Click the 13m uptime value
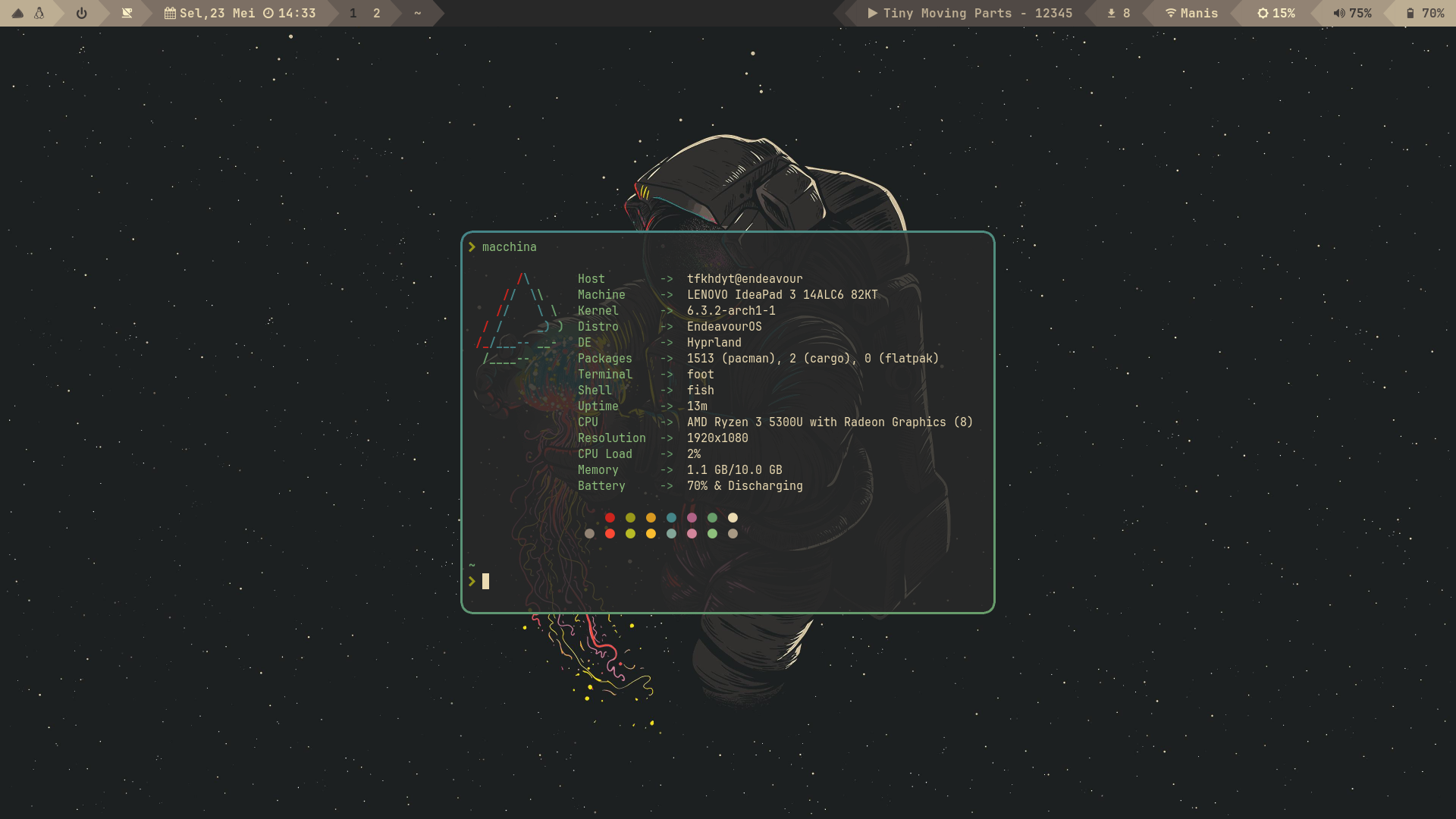Viewport: 1456px width, 819px height. pos(697,406)
